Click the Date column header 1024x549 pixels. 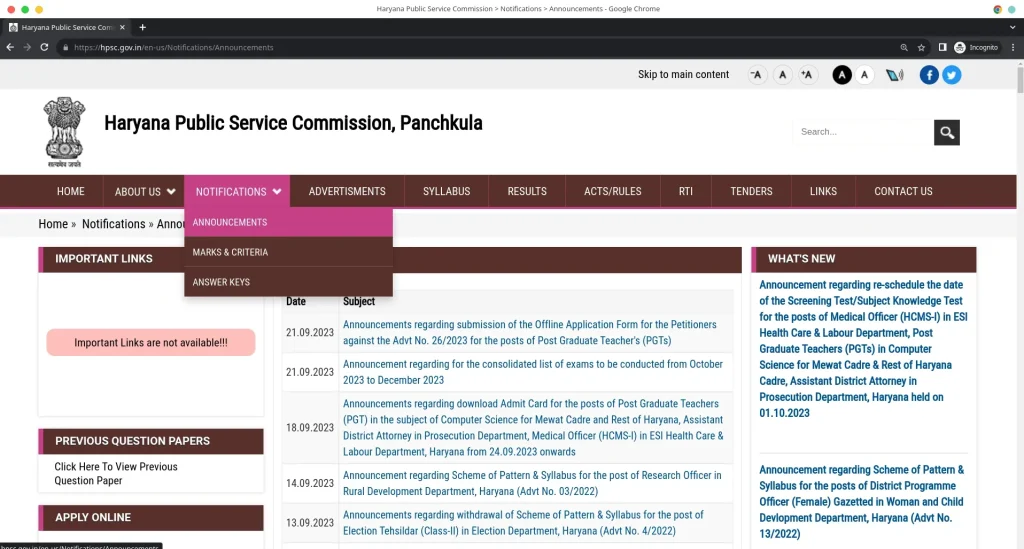[295, 302]
